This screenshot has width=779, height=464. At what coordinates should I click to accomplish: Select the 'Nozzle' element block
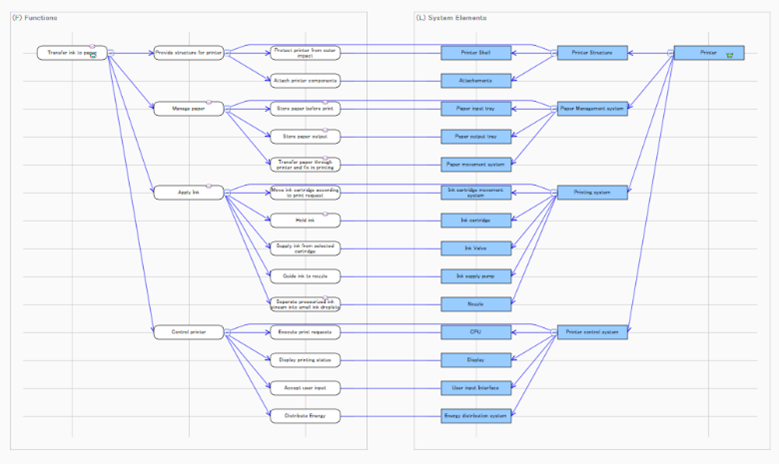pyautogui.click(x=476, y=304)
